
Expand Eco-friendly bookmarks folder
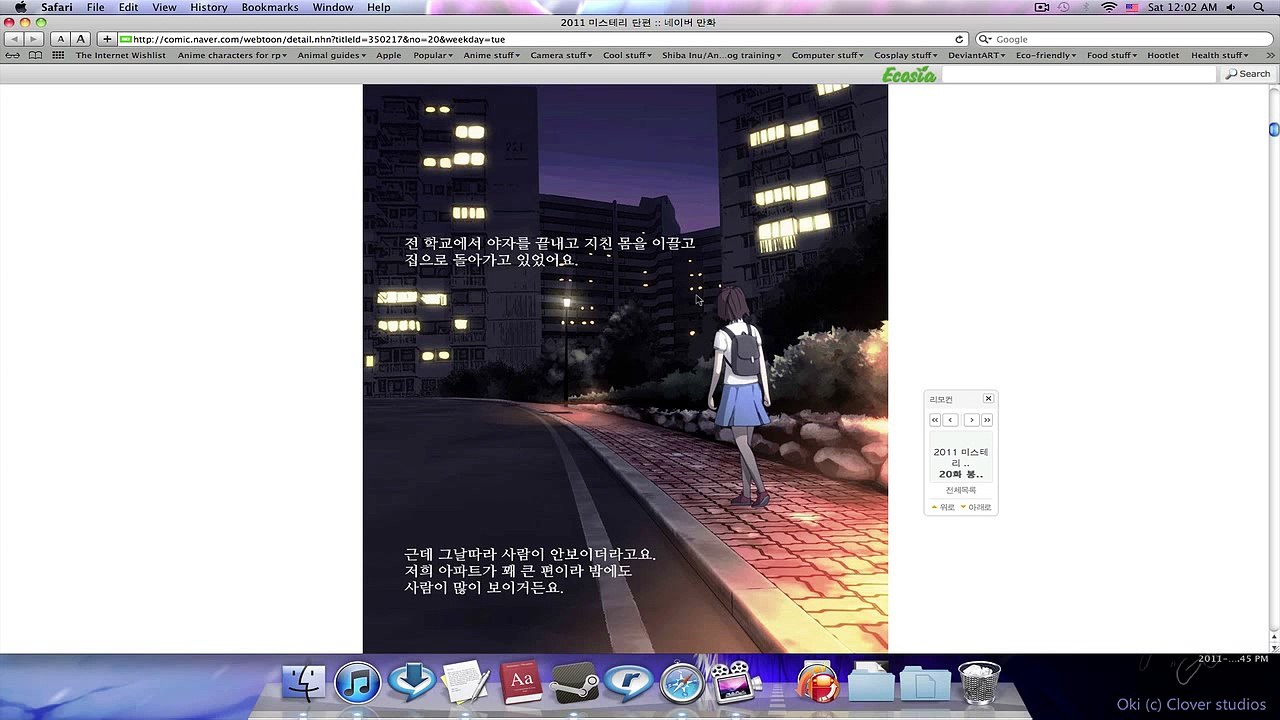(1046, 55)
